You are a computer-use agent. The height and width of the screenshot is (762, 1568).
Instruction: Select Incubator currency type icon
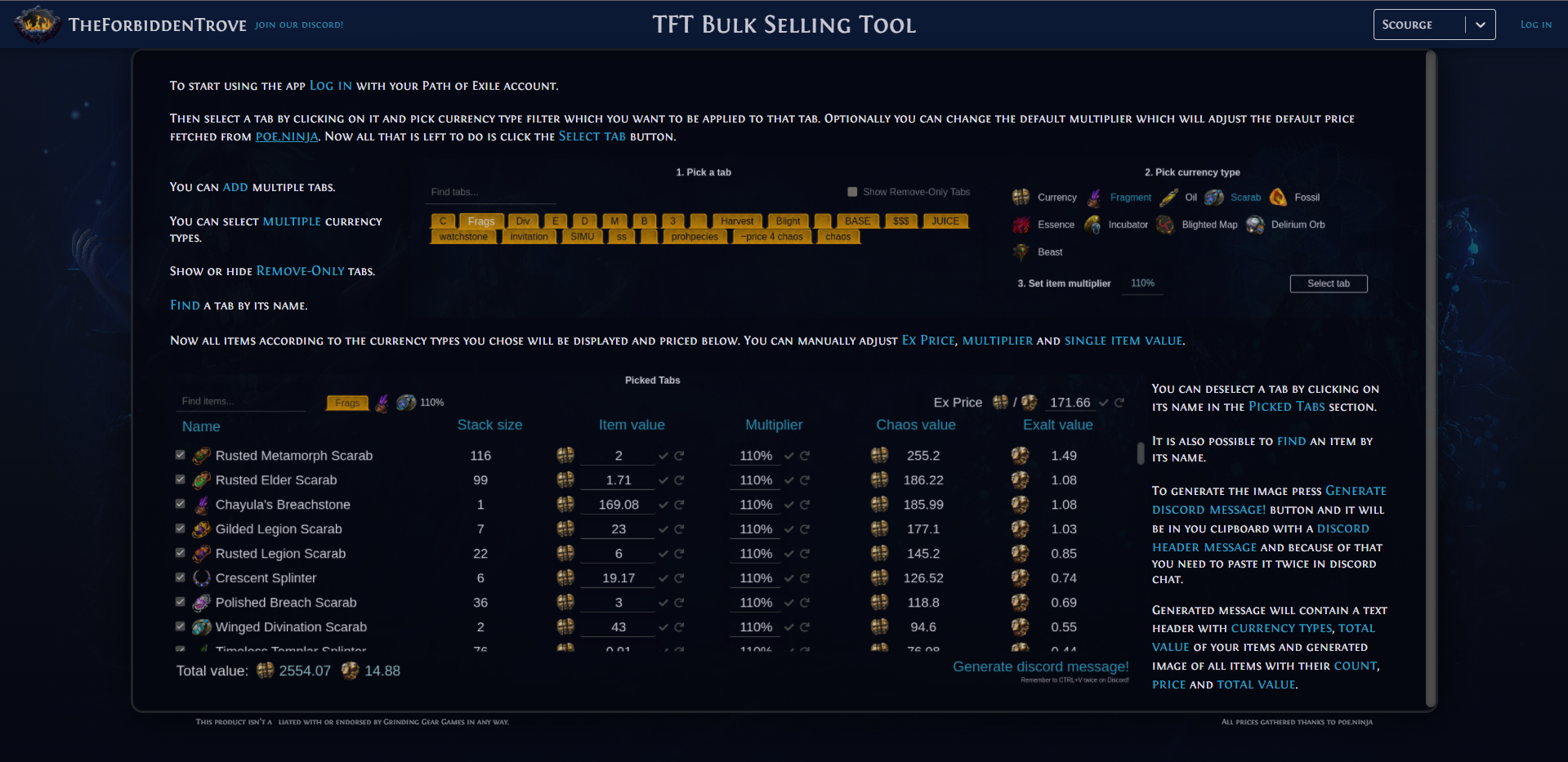click(1092, 225)
